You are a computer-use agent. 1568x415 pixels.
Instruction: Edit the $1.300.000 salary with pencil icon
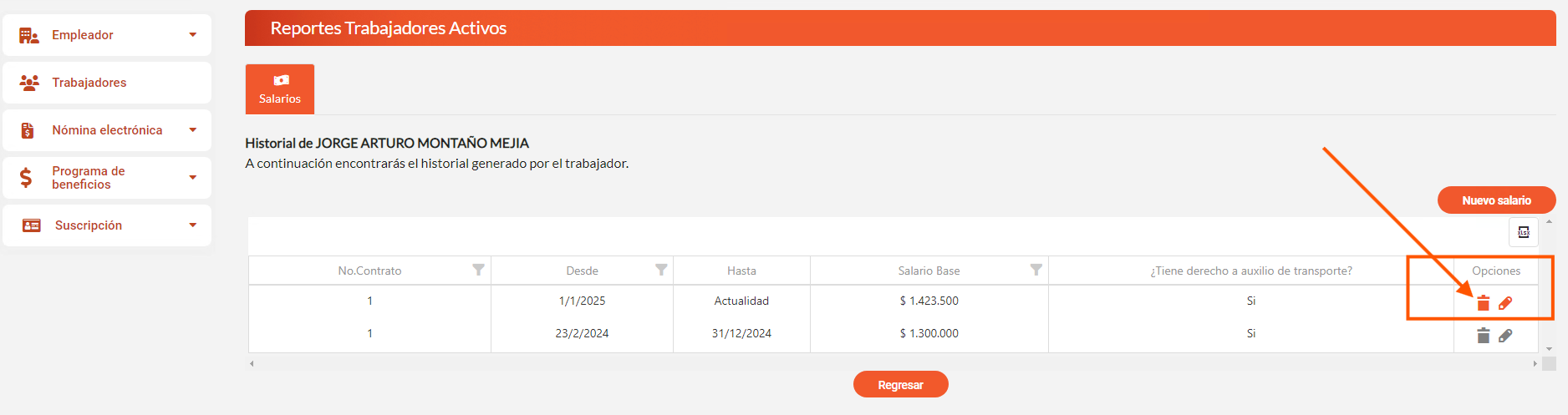1505,336
